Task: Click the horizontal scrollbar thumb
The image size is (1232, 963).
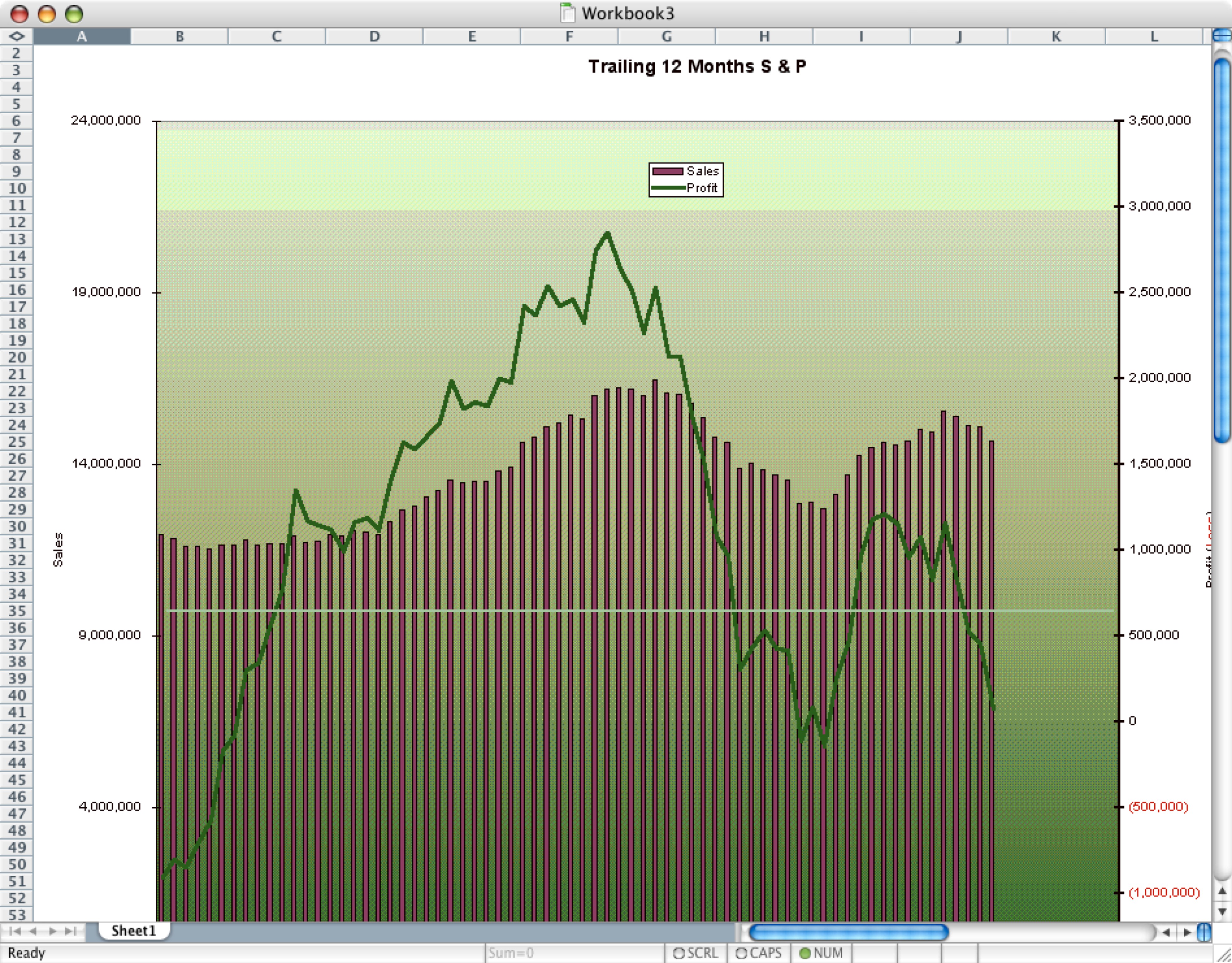Action: 848,932
